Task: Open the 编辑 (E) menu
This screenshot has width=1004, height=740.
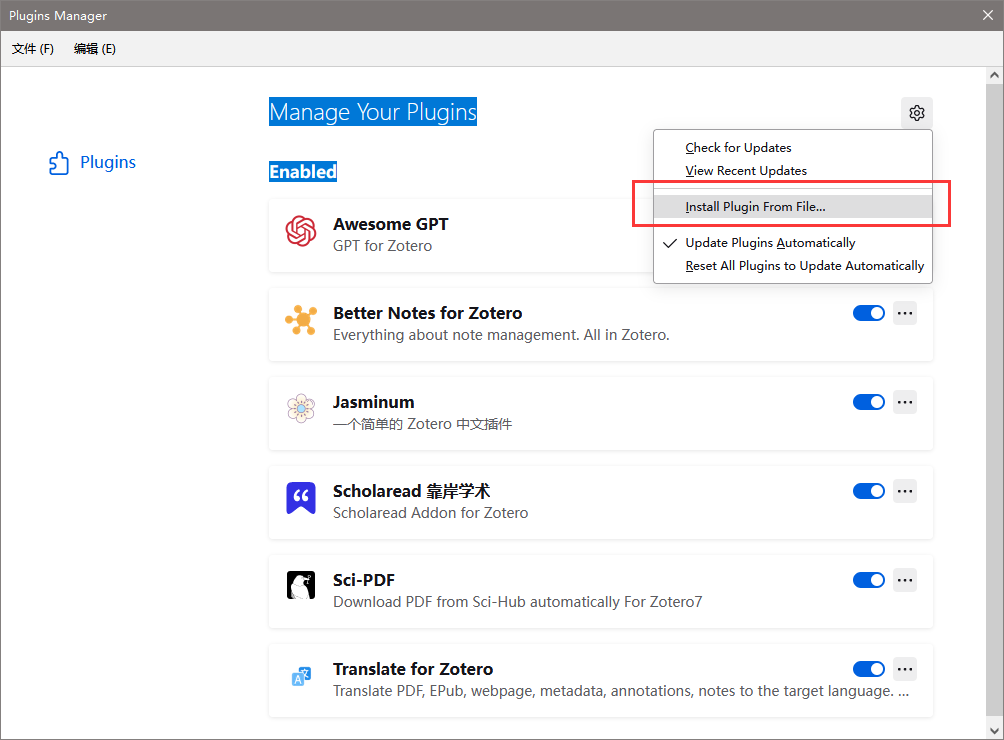Action: (95, 49)
